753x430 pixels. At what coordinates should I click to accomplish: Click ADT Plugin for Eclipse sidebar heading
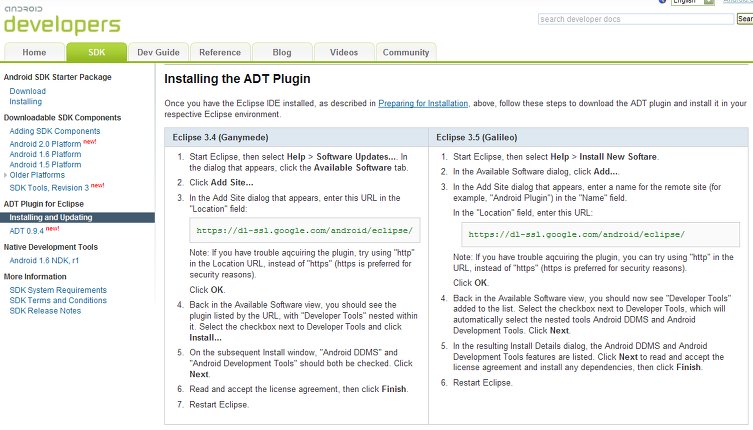(44, 204)
